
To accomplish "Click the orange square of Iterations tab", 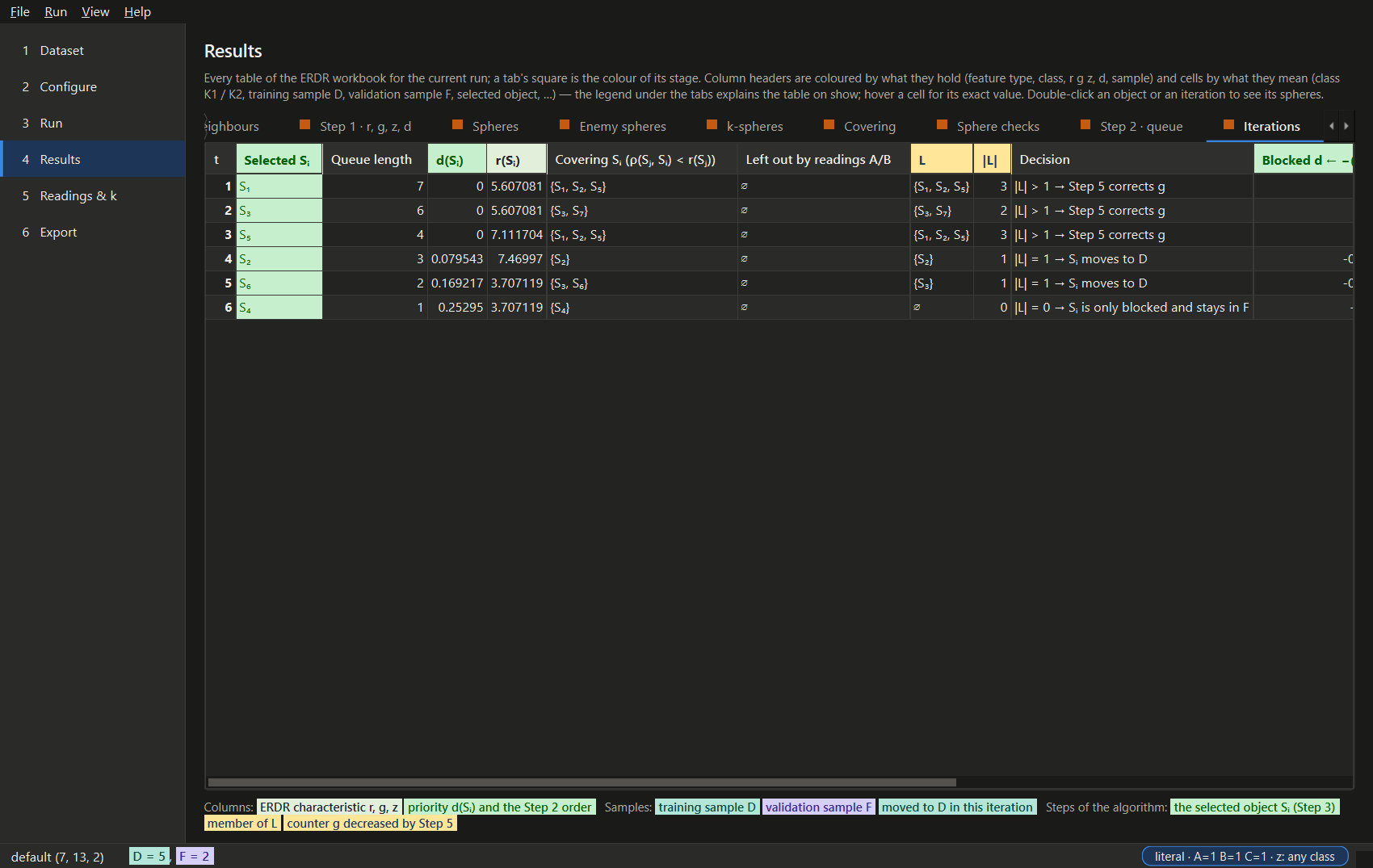I will point(1228,124).
